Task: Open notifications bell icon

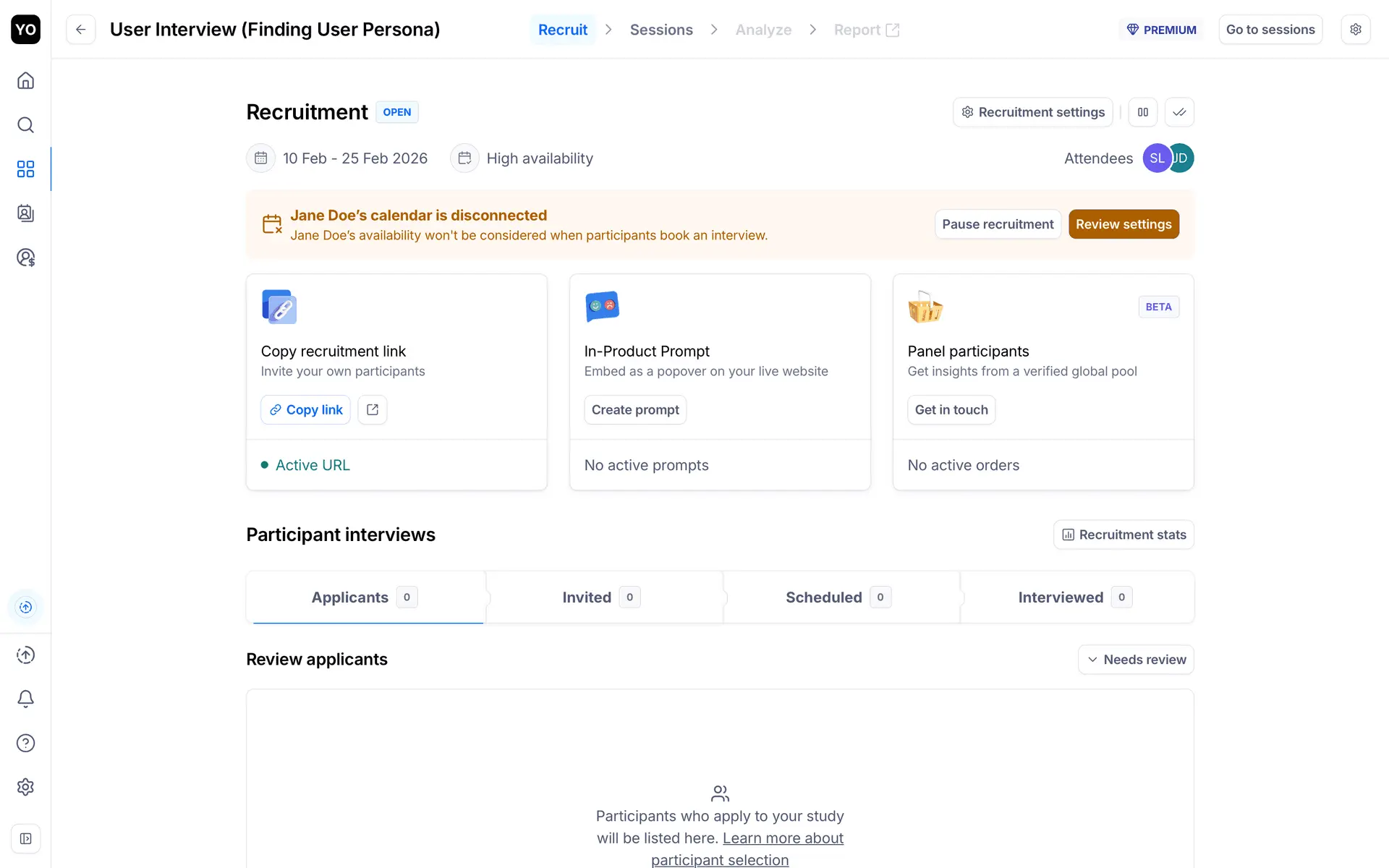Action: point(25,699)
